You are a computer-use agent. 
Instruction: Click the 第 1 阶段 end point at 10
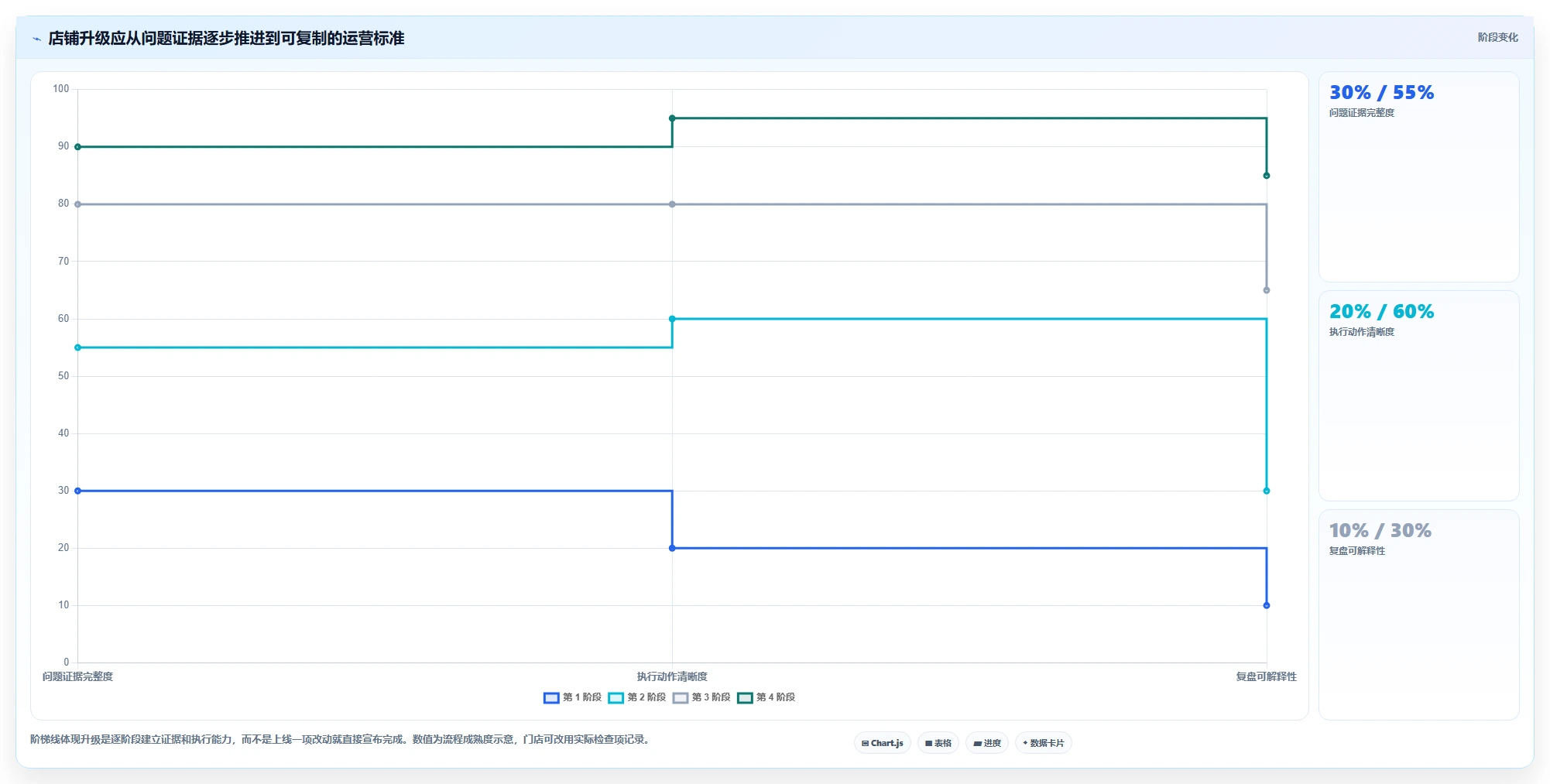click(x=1267, y=605)
